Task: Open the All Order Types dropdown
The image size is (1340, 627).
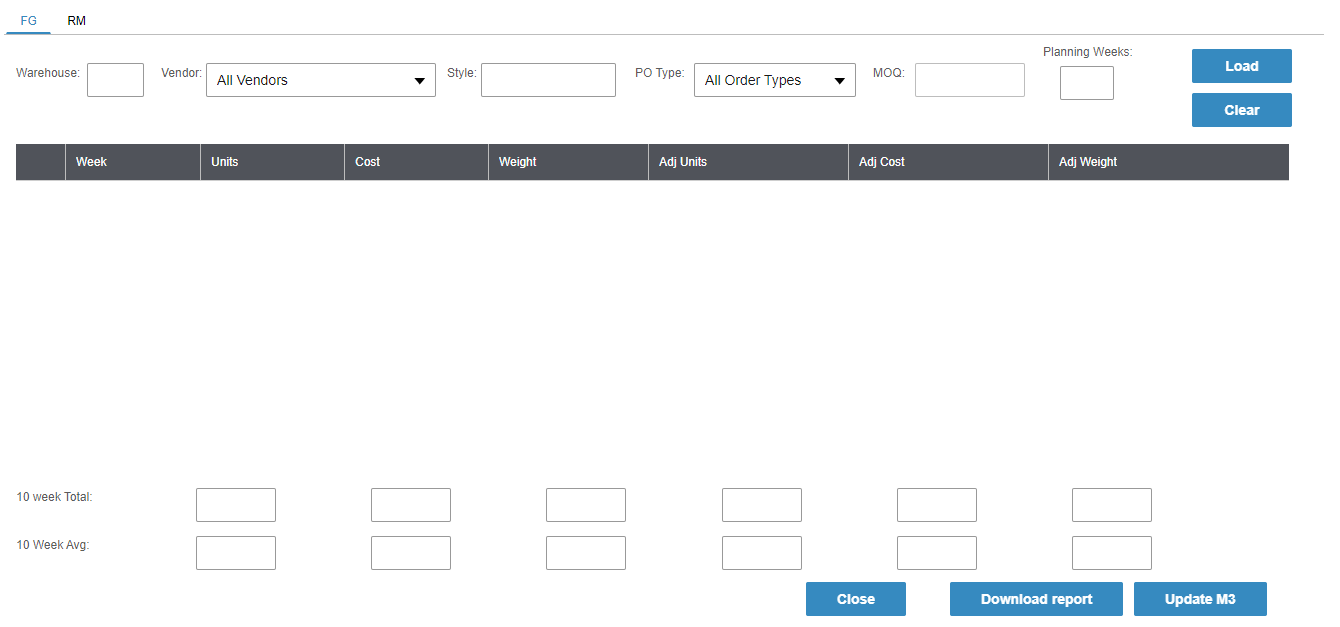Action: (x=775, y=80)
